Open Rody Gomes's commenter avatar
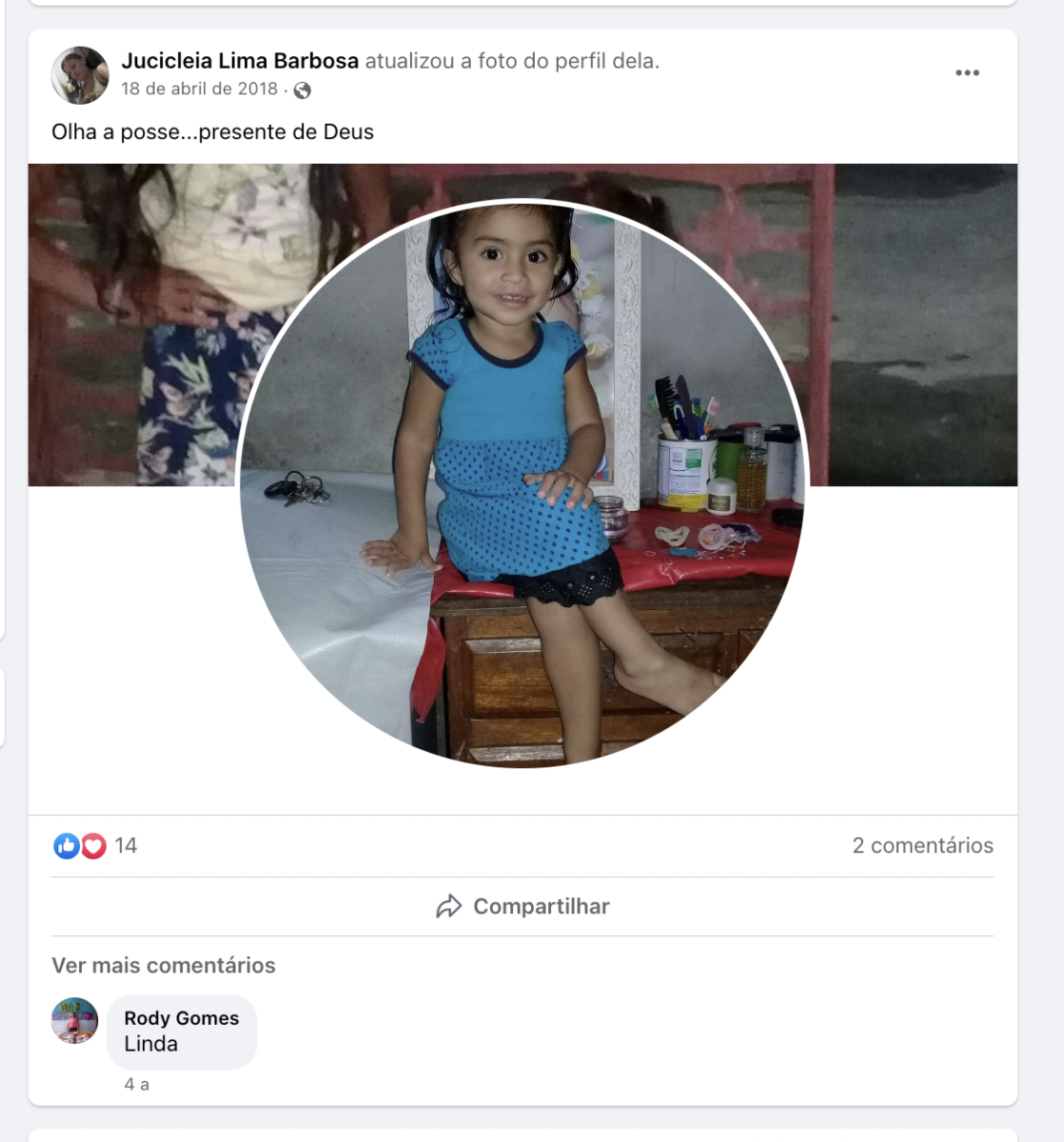 (74, 1021)
